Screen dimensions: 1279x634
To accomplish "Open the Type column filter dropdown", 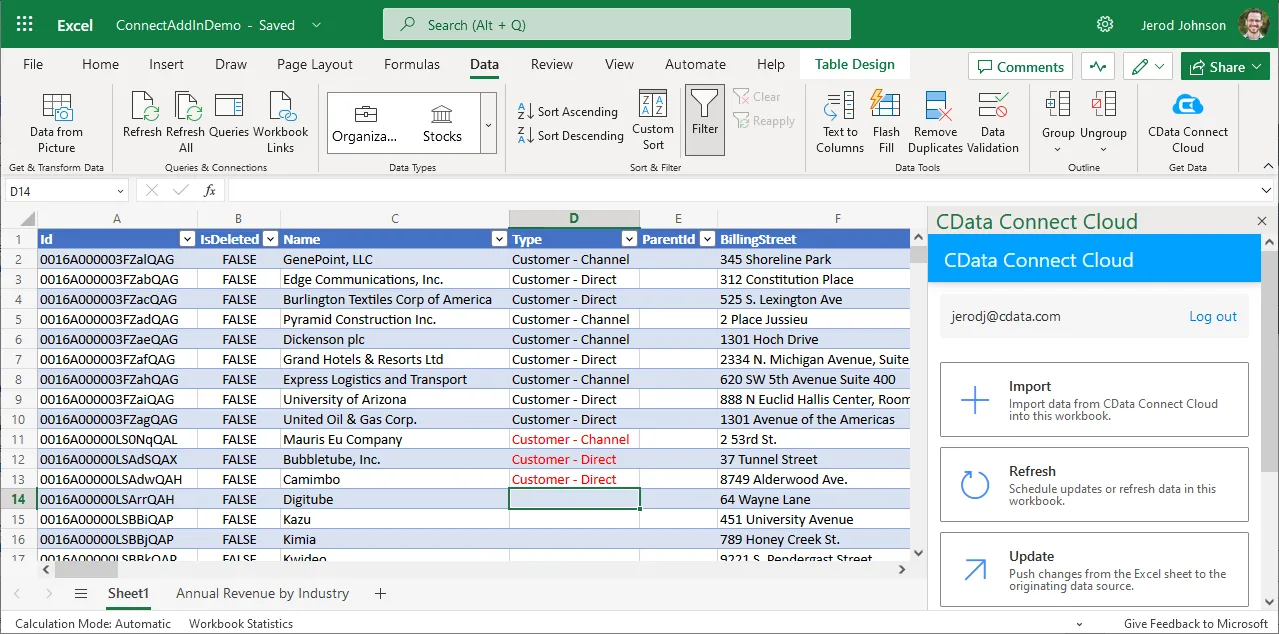I will click(629, 239).
